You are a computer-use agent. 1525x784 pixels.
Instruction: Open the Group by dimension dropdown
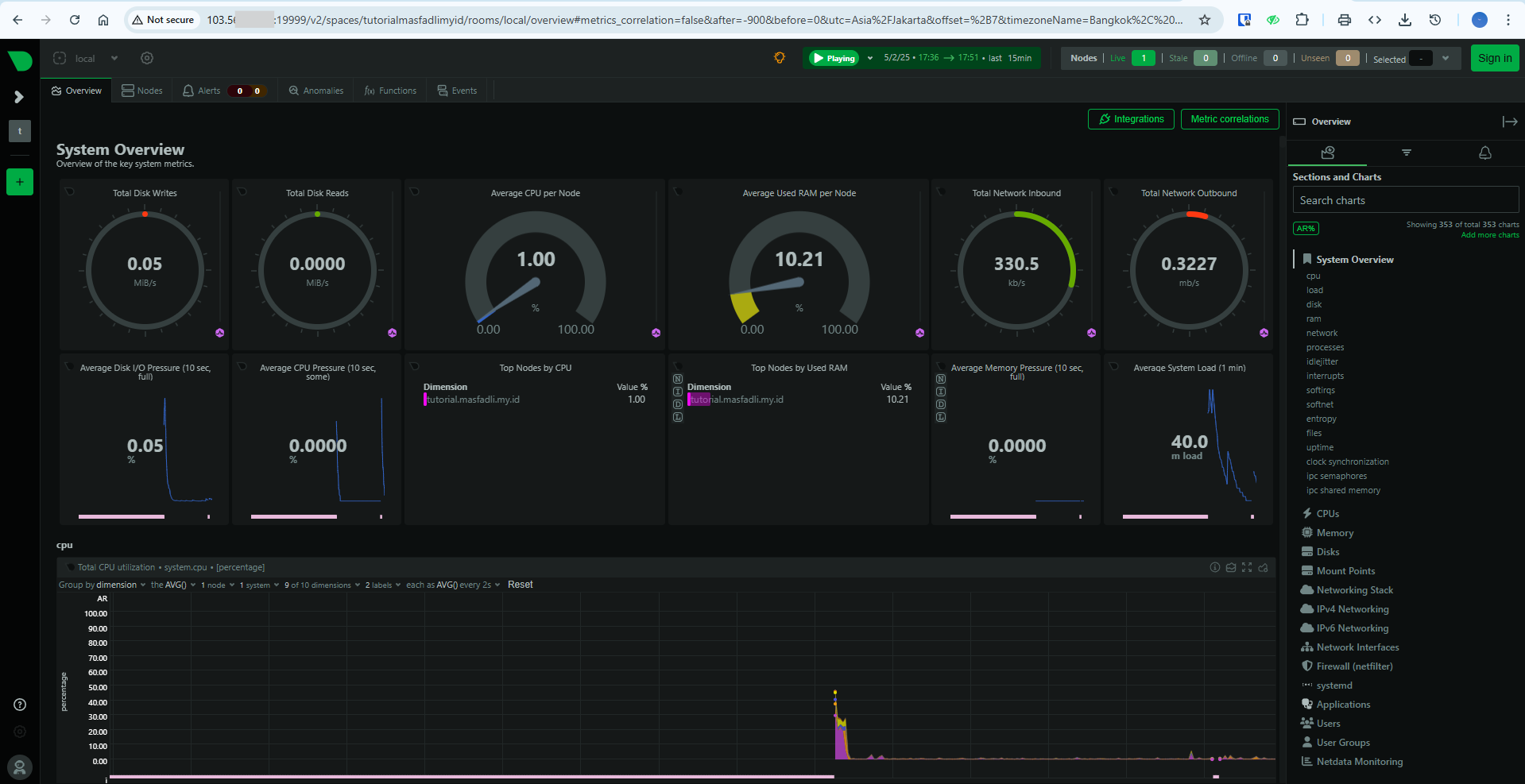pos(102,585)
